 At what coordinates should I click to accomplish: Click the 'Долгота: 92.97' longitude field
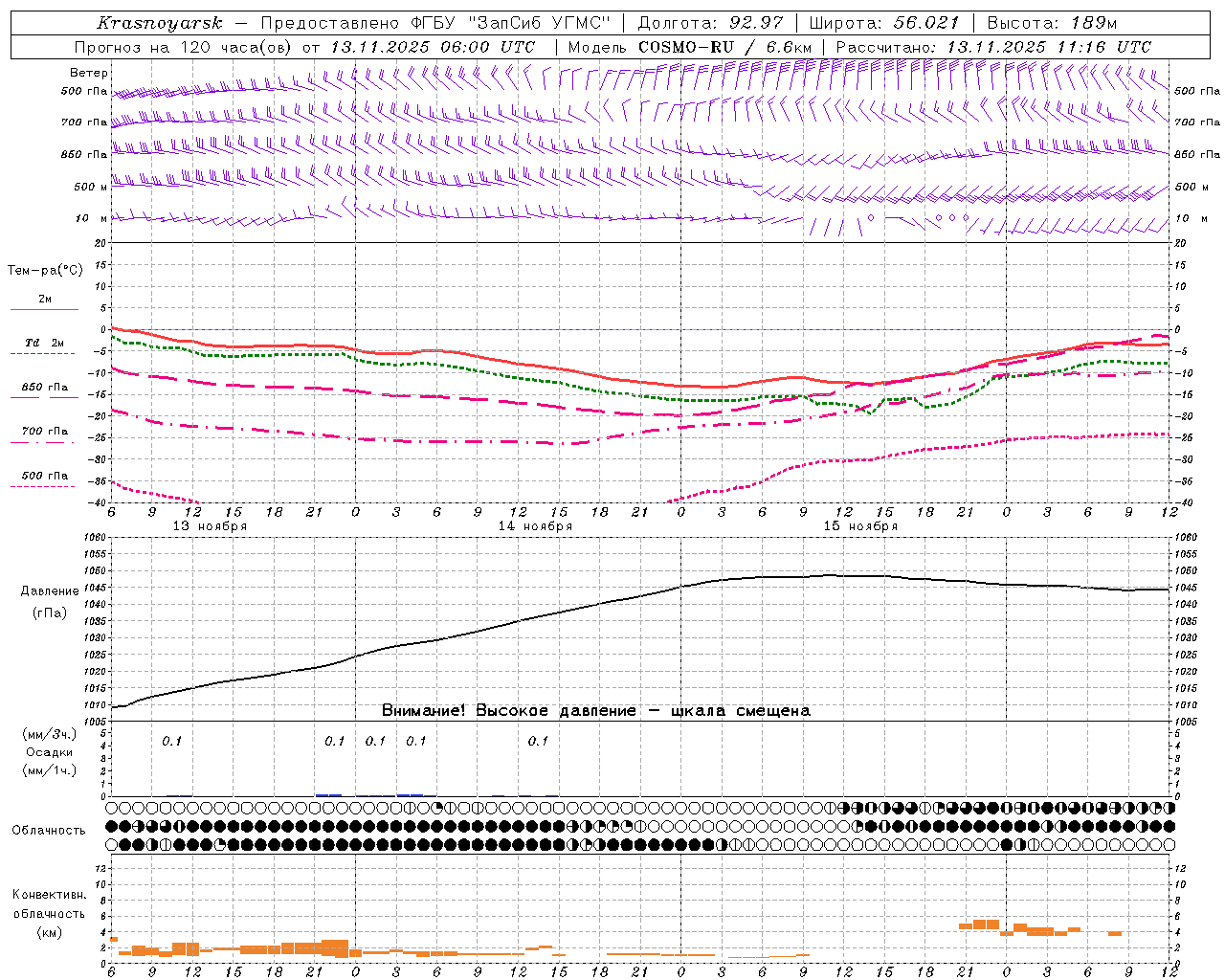click(710, 24)
